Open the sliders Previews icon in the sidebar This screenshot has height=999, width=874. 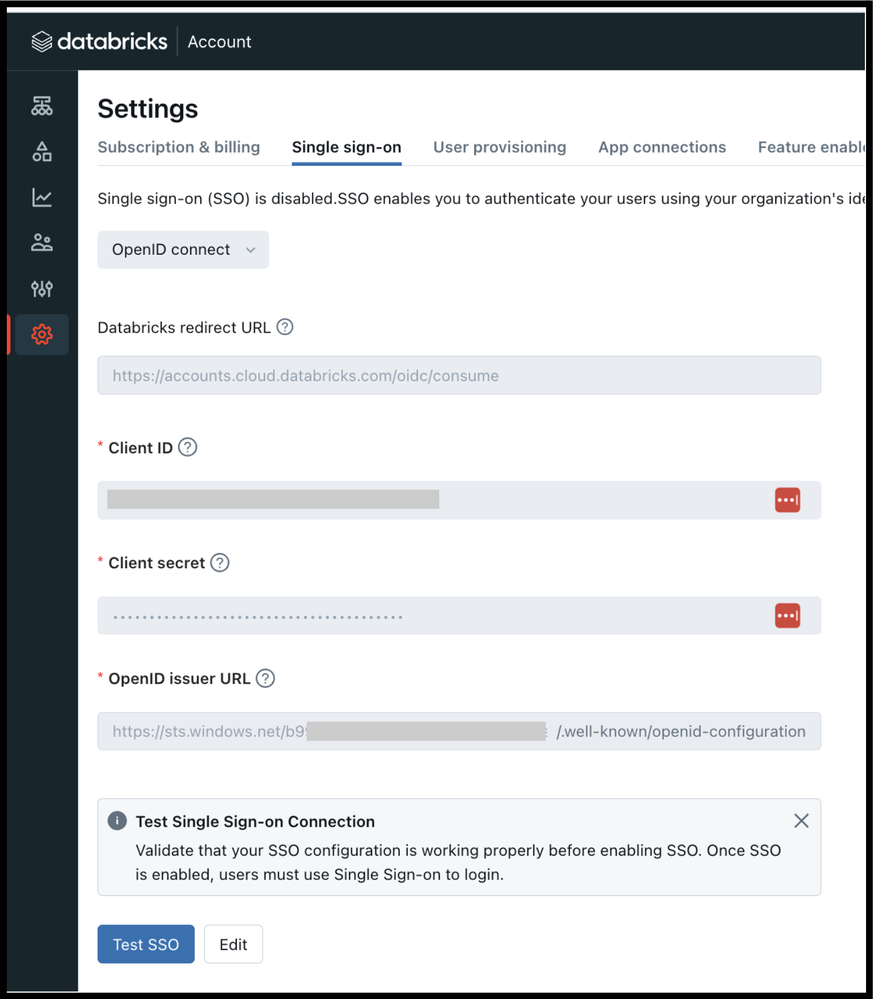click(x=42, y=289)
